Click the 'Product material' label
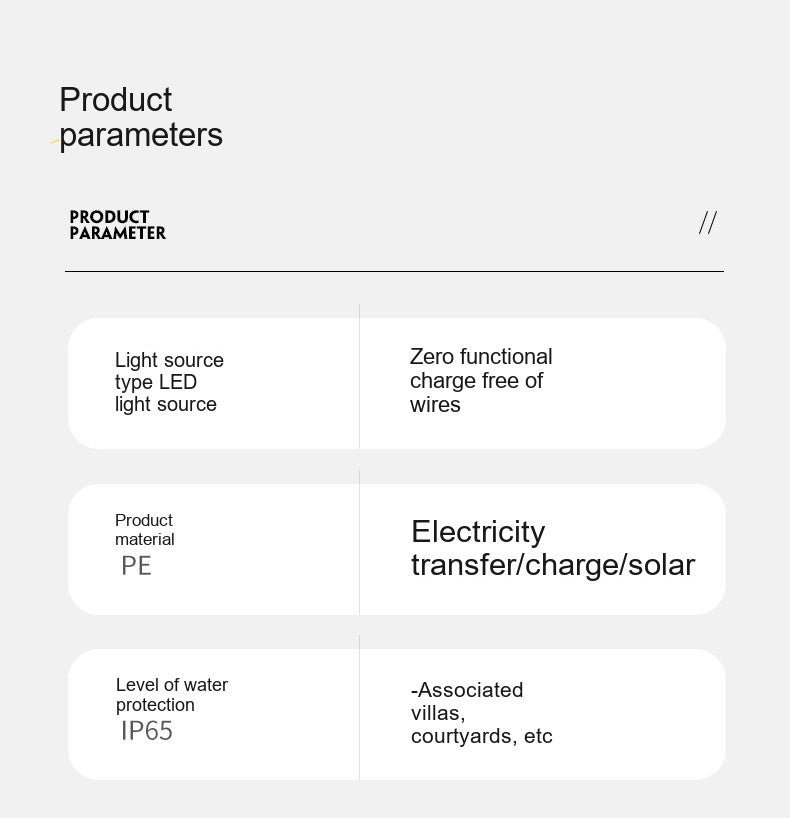Screen dimensions: 790x818 pos(145,530)
